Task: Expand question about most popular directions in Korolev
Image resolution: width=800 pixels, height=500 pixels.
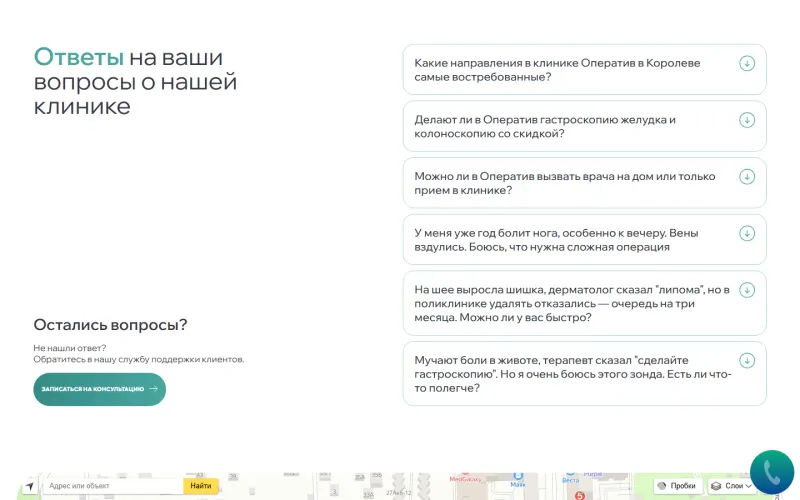Action: 584,69
